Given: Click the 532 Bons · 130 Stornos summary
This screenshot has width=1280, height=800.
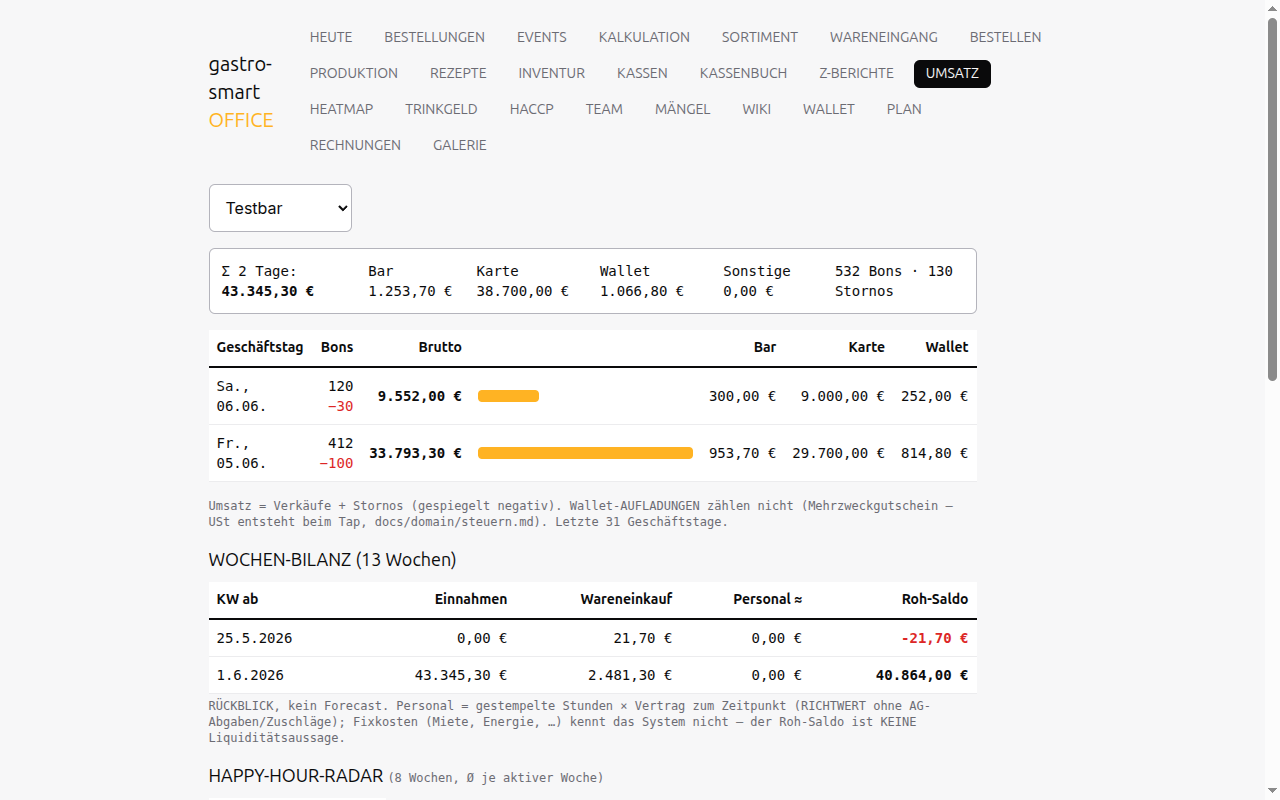Looking at the screenshot, I should click(x=894, y=281).
